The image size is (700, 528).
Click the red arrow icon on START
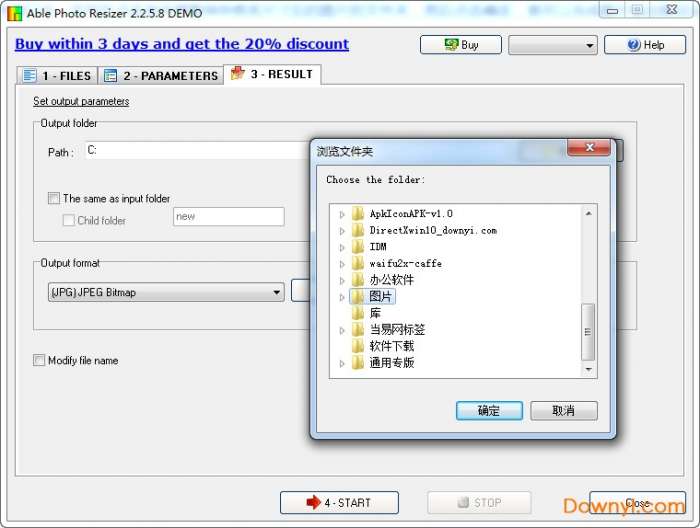(x=314, y=502)
